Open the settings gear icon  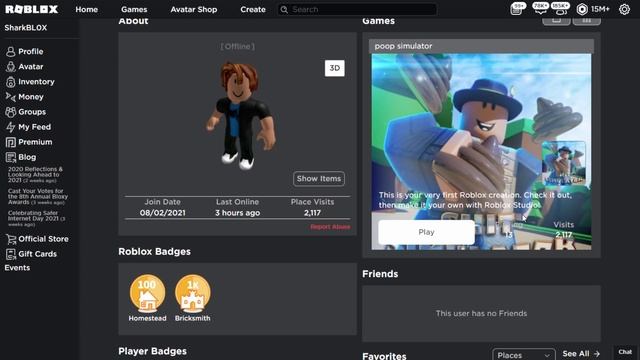624,9
